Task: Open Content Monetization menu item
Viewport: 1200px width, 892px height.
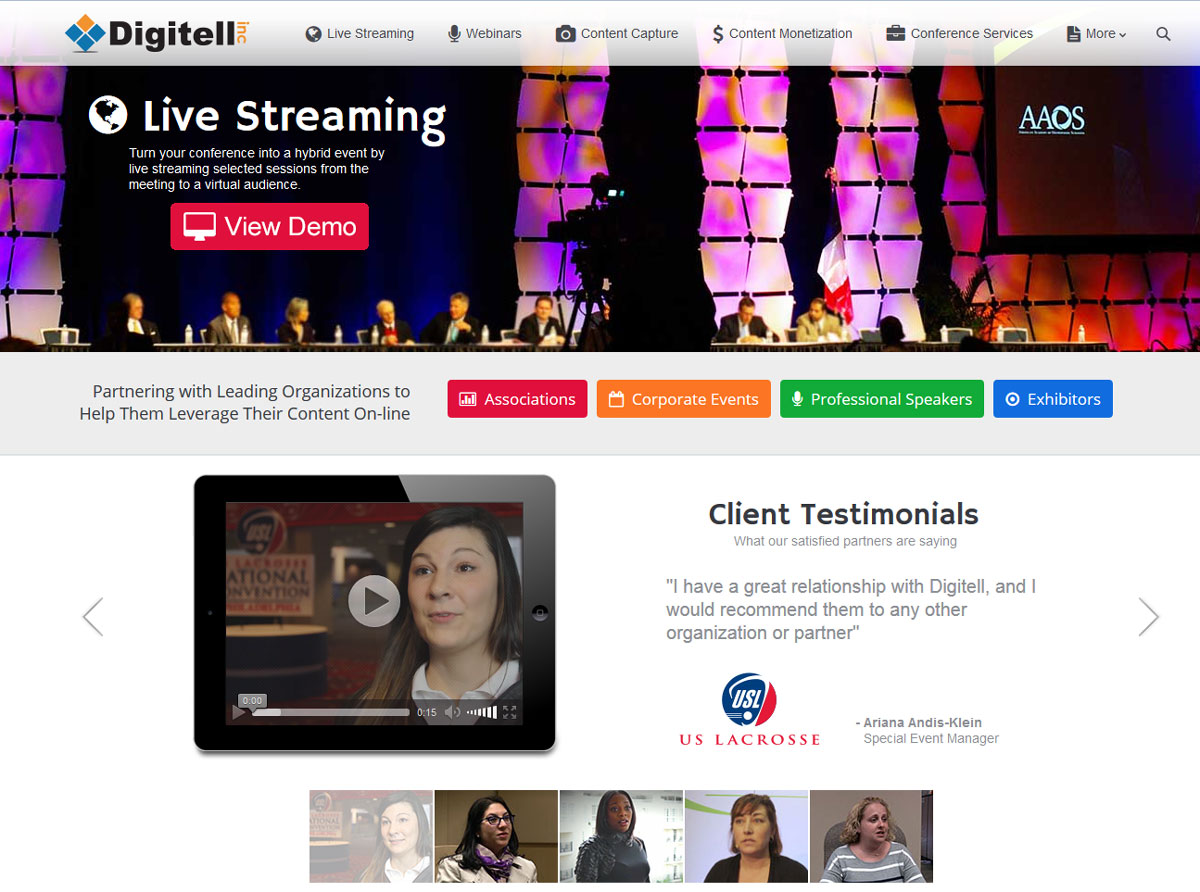Action: pos(782,33)
